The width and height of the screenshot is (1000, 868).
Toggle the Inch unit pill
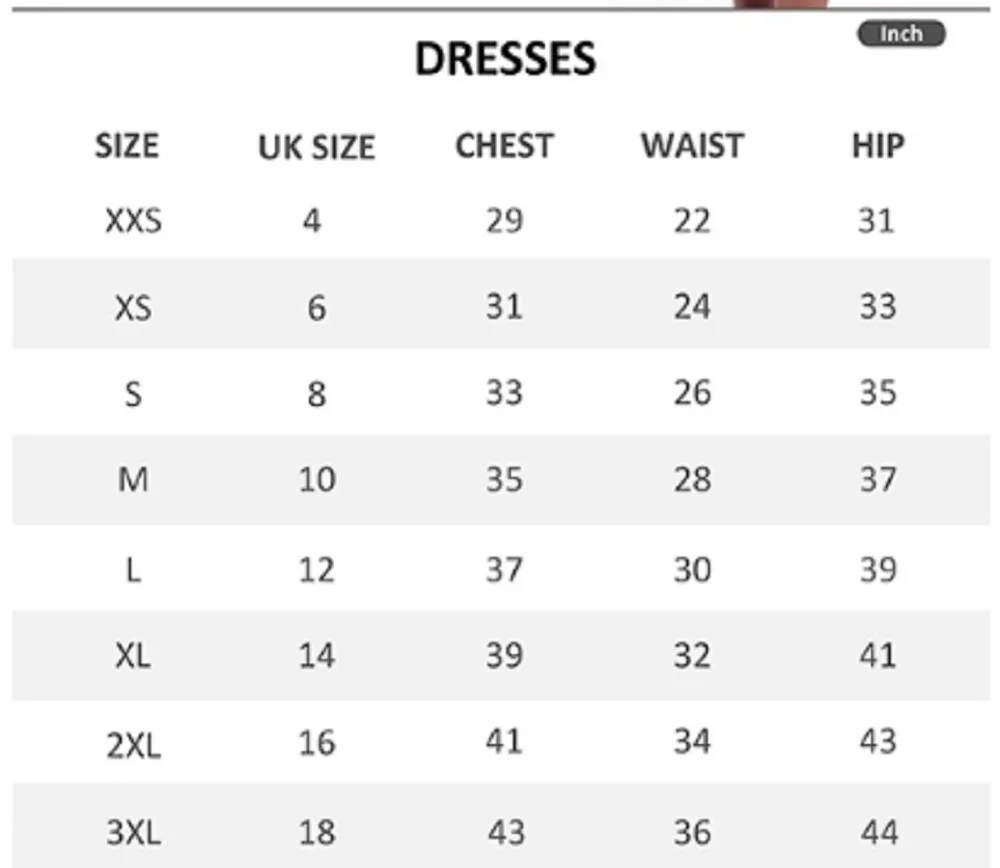(x=901, y=34)
